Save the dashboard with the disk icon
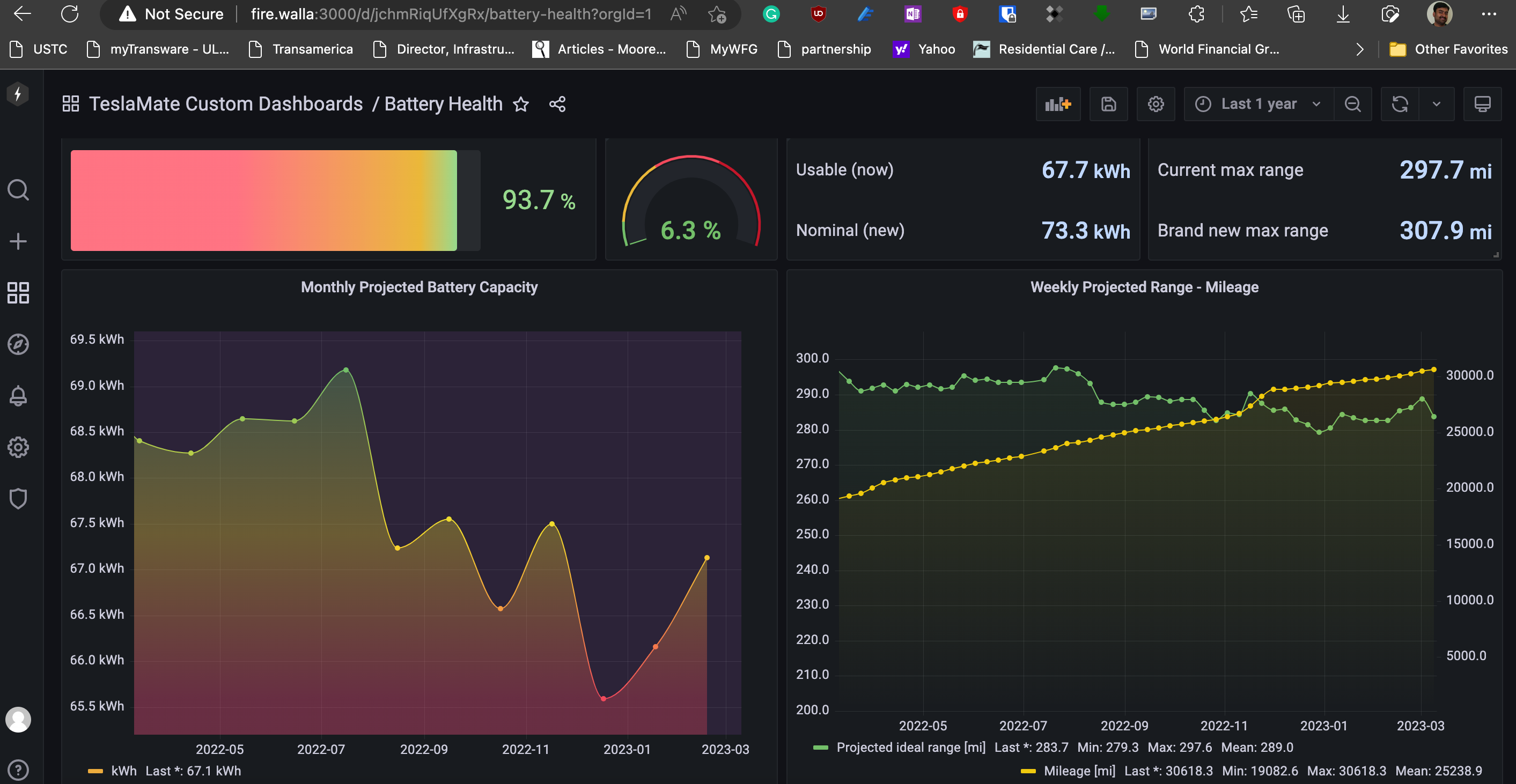This screenshot has height=784, width=1516. 1108,104
